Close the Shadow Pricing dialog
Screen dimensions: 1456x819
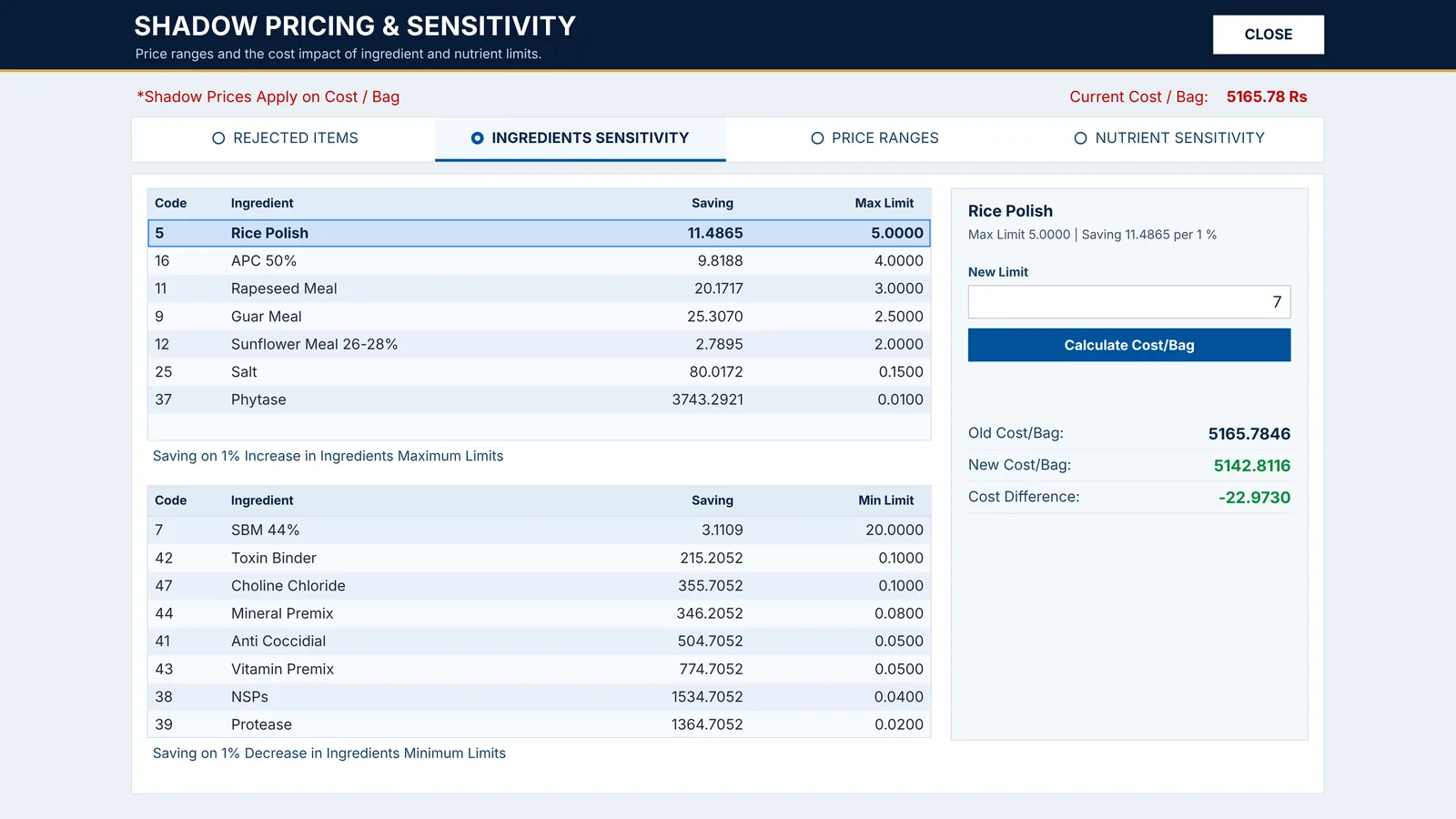click(x=1269, y=35)
